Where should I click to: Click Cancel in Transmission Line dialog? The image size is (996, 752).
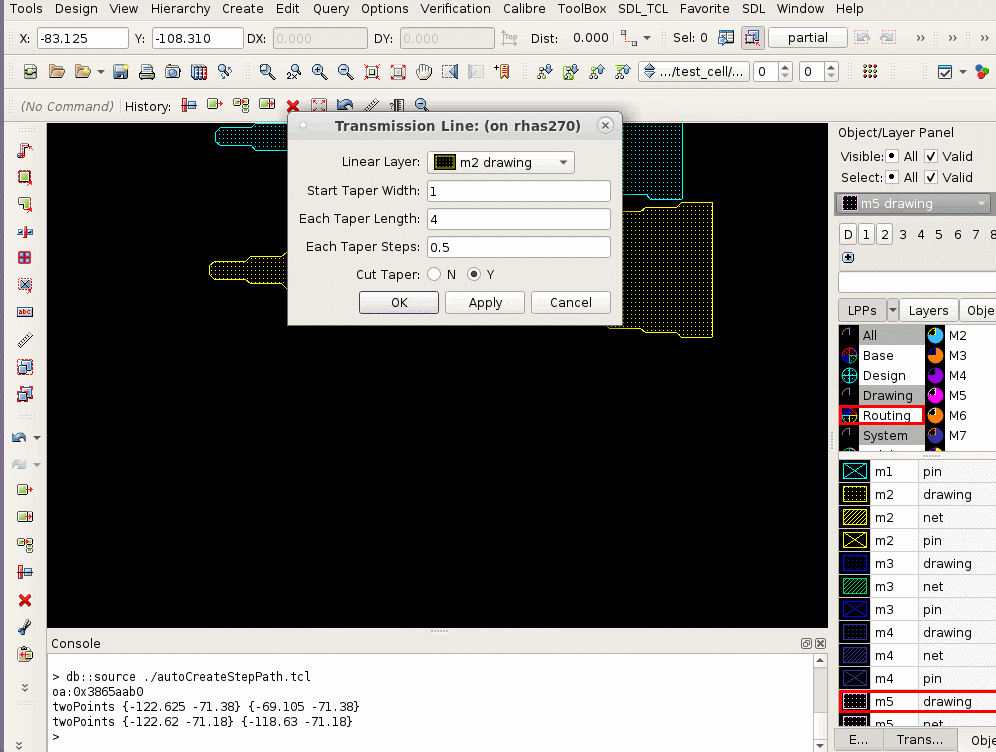pos(571,302)
